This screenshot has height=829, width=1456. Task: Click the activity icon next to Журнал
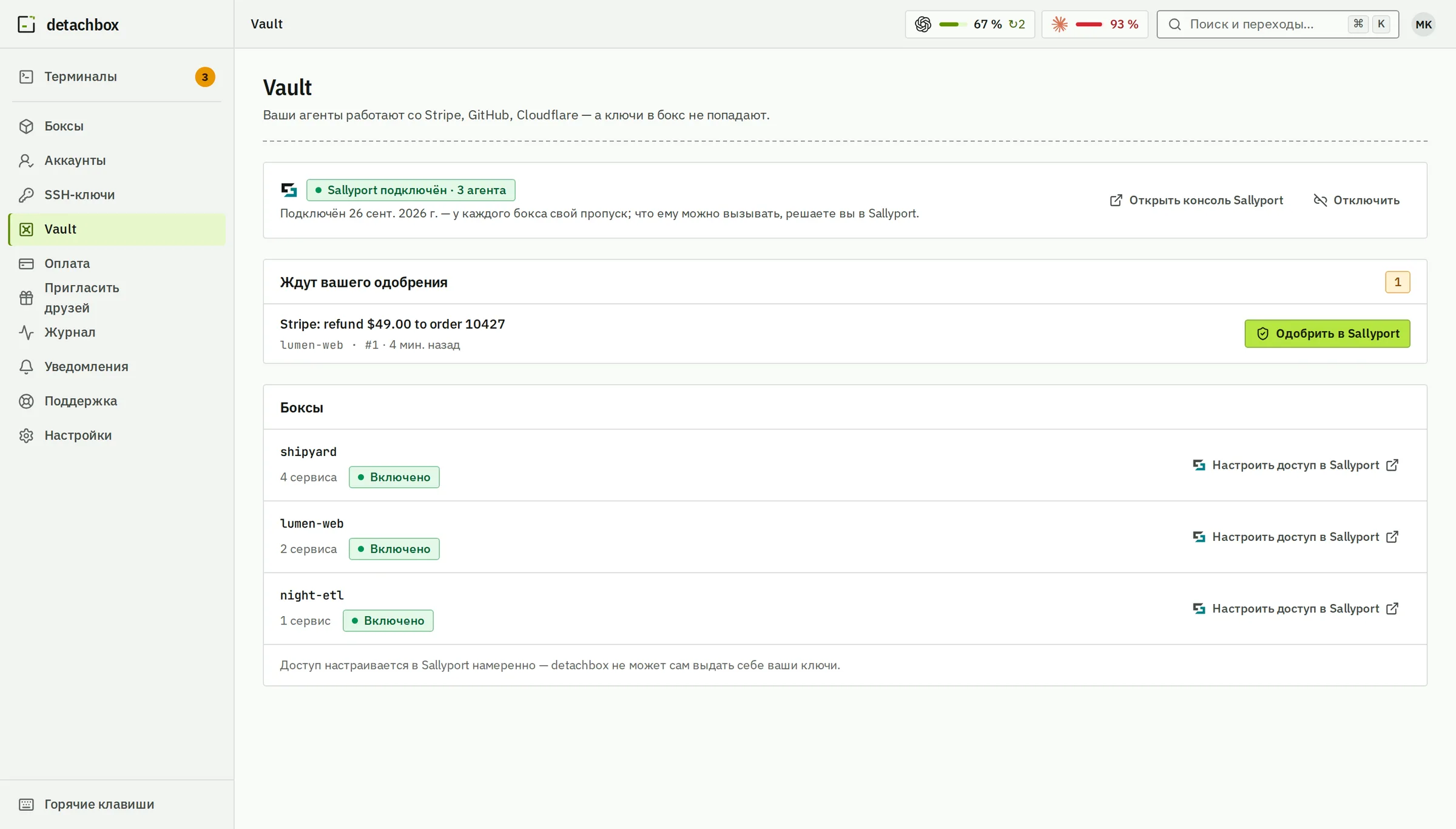[26, 332]
